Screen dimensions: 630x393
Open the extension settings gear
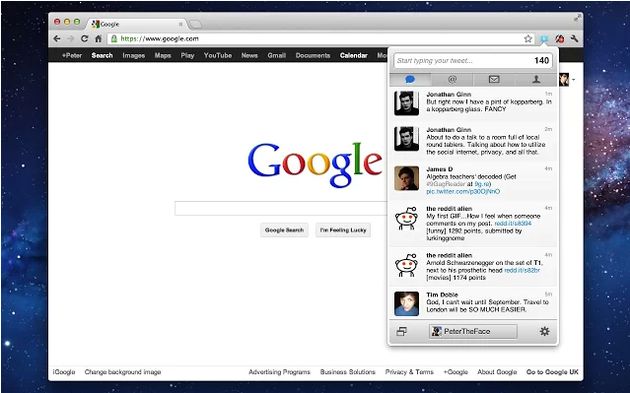(x=544, y=332)
